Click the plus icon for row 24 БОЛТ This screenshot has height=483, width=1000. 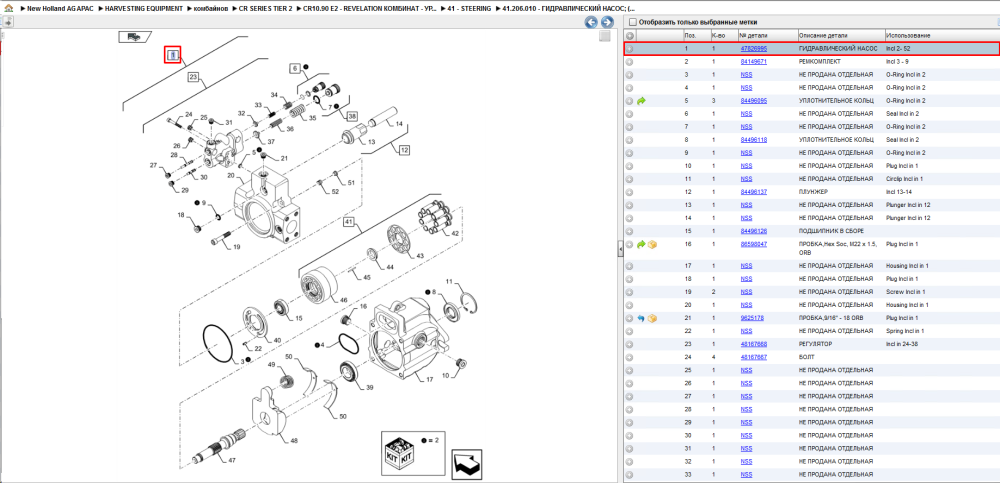pyautogui.click(x=629, y=357)
